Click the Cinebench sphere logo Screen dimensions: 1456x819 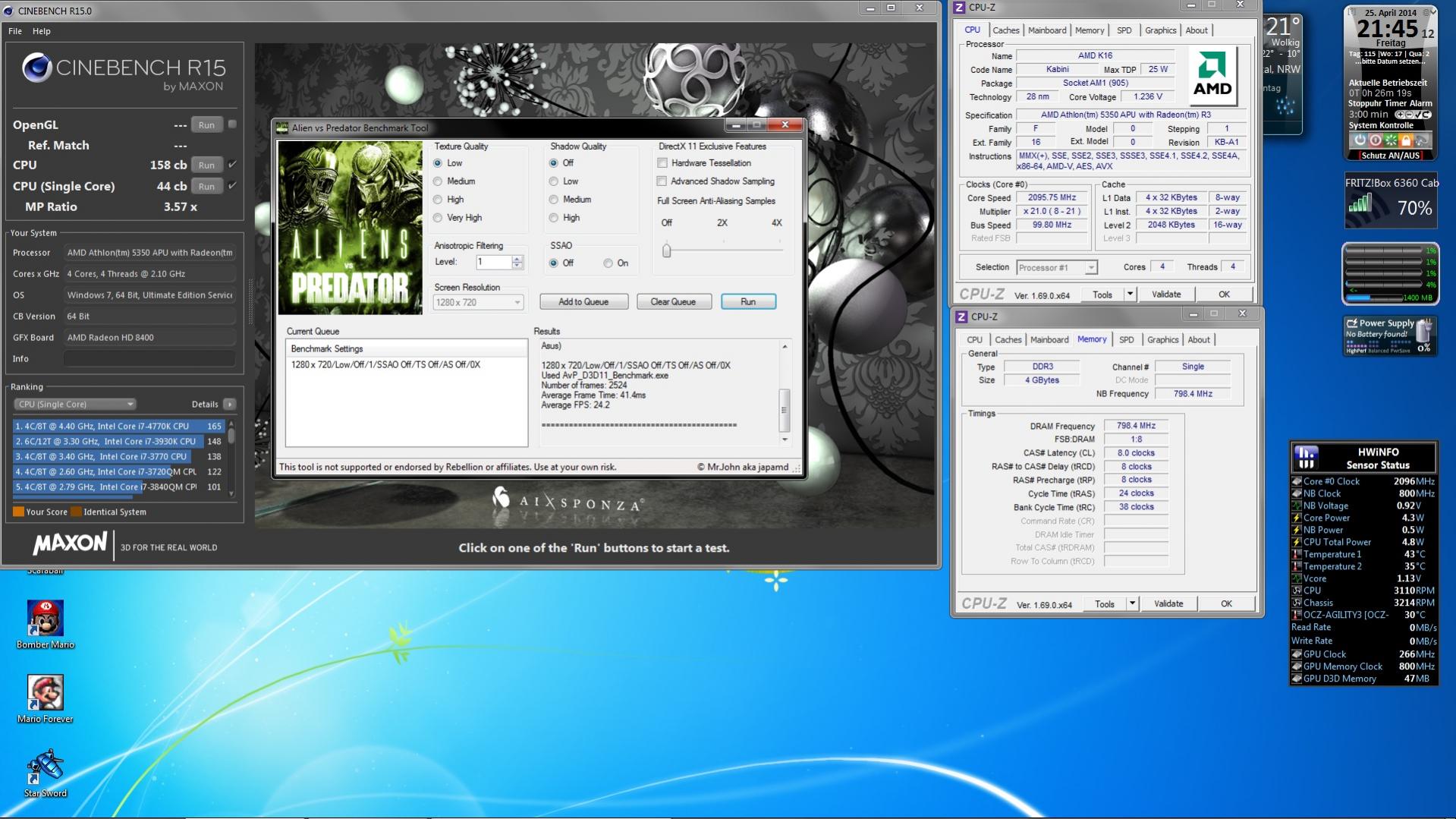[x=36, y=68]
